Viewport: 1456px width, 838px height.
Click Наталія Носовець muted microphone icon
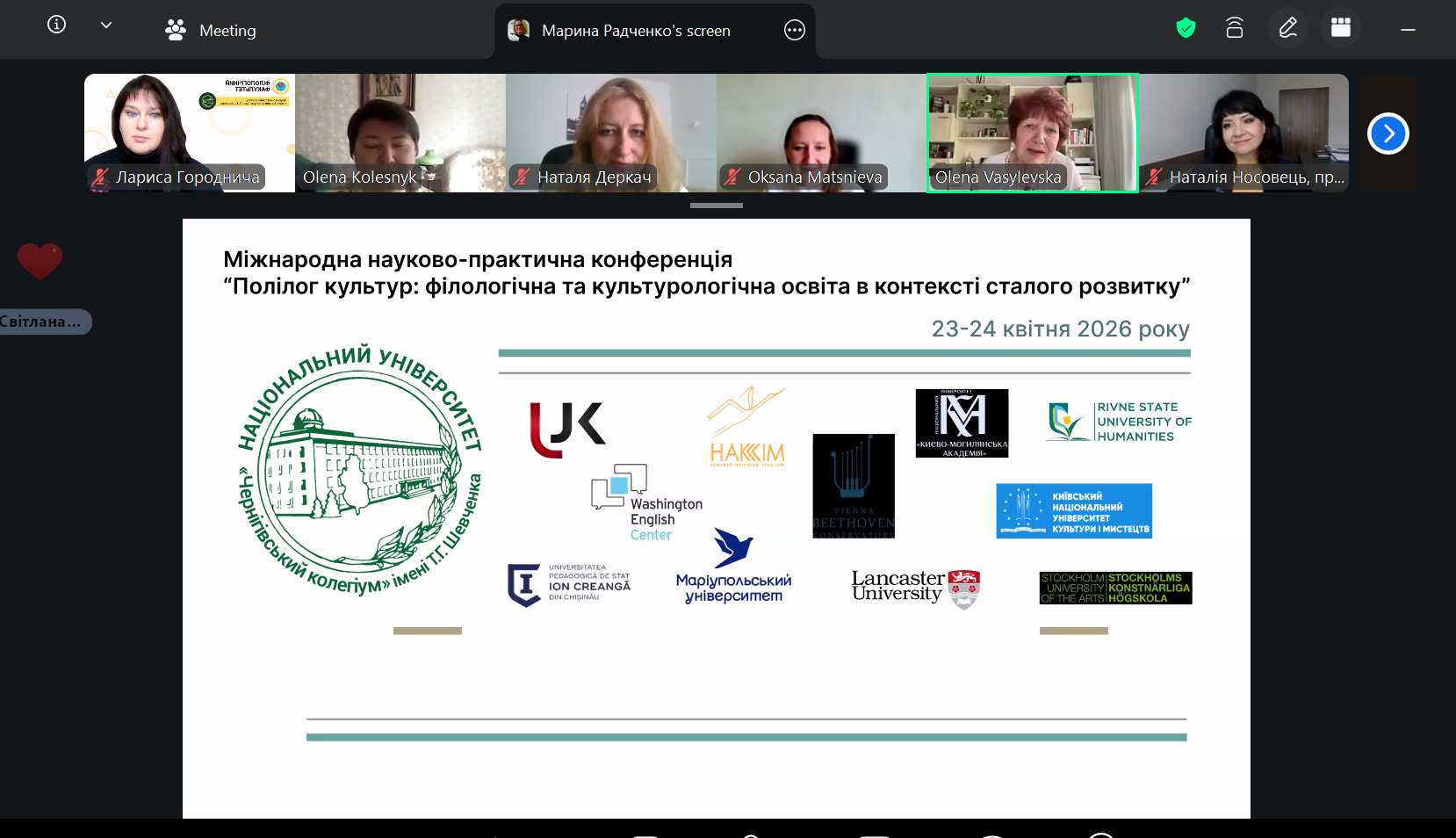point(1154,177)
